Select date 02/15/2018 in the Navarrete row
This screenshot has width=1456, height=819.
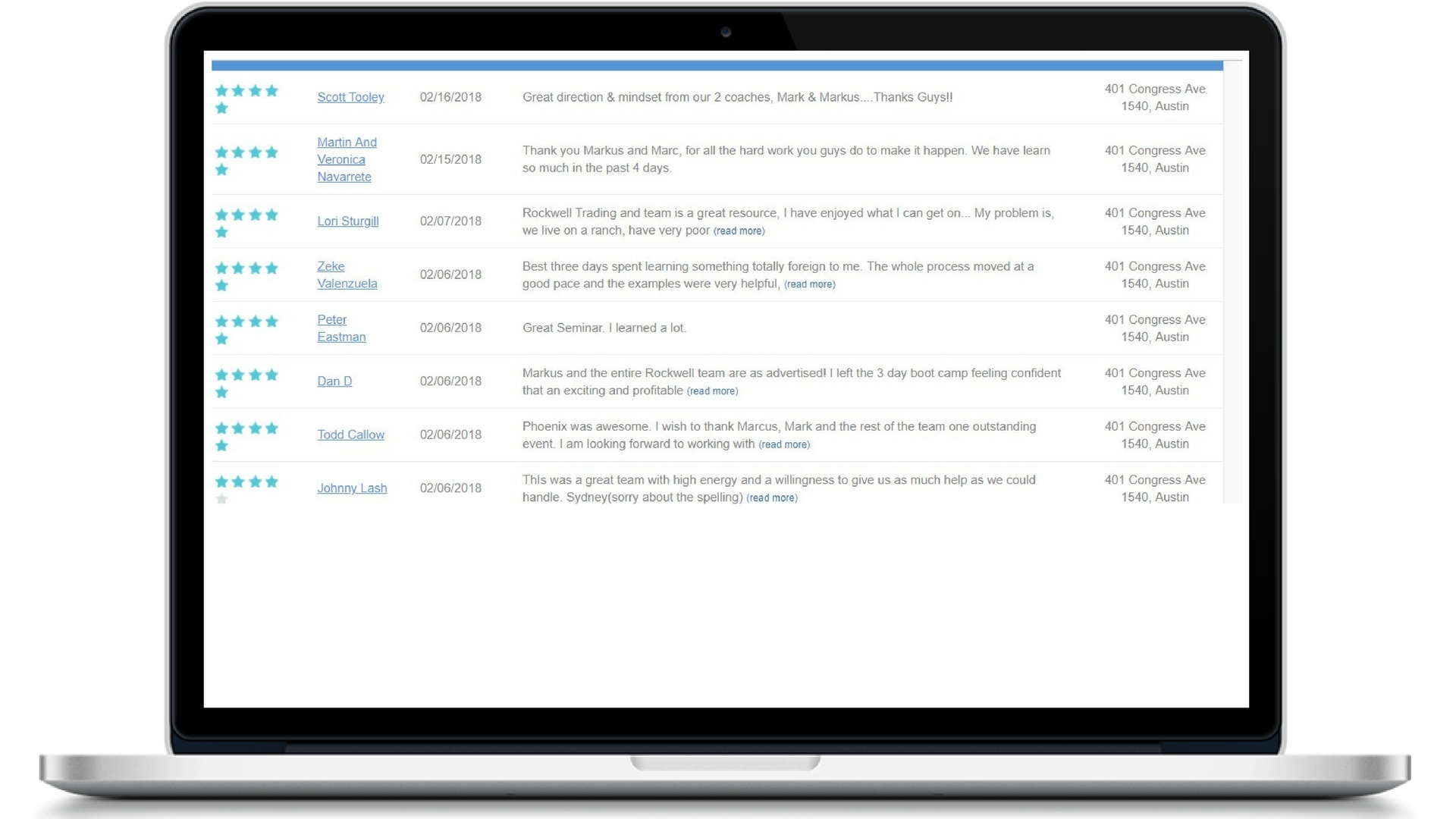click(450, 159)
